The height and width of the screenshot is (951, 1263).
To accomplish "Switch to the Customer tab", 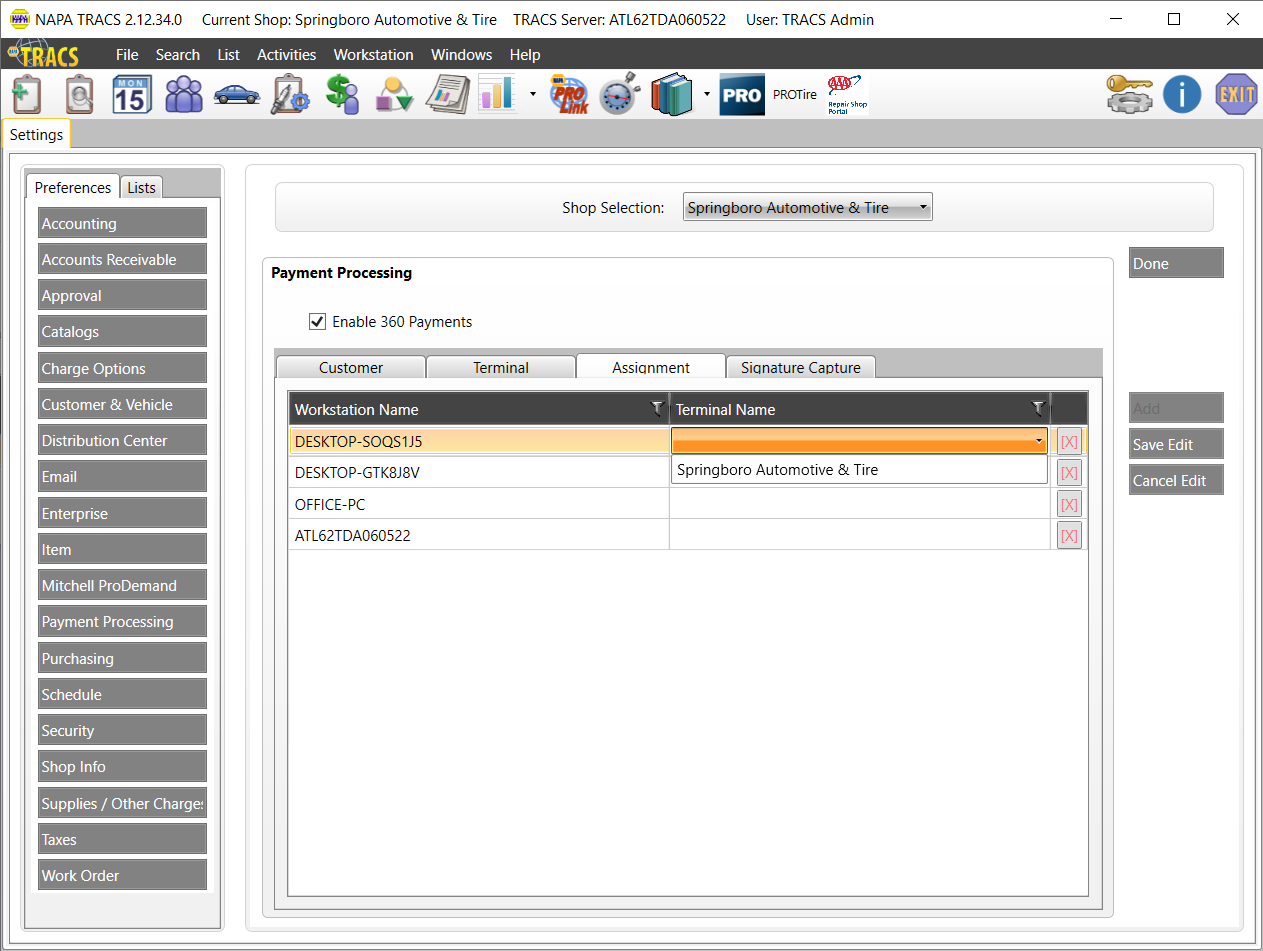I will pyautogui.click(x=351, y=367).
